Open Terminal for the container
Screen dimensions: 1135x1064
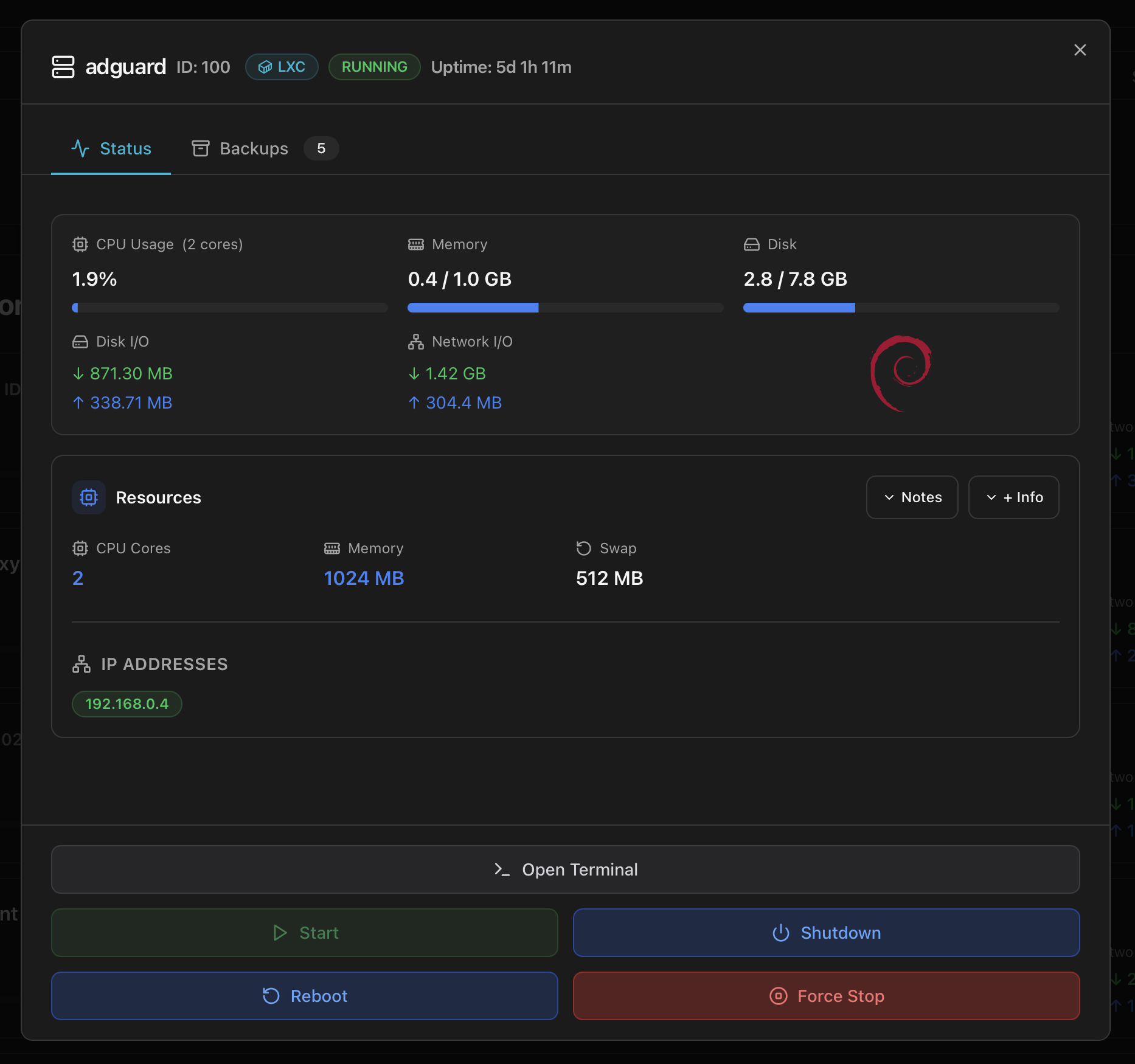[566, 869]
